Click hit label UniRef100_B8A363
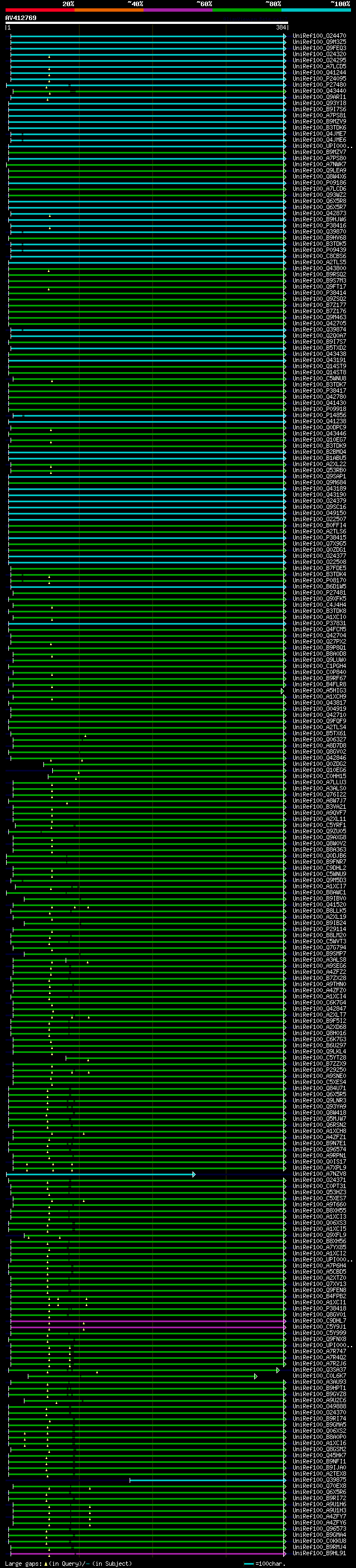Image resolution: width=356 pixels, height=1568 pixels. click(x=319, y=850)
